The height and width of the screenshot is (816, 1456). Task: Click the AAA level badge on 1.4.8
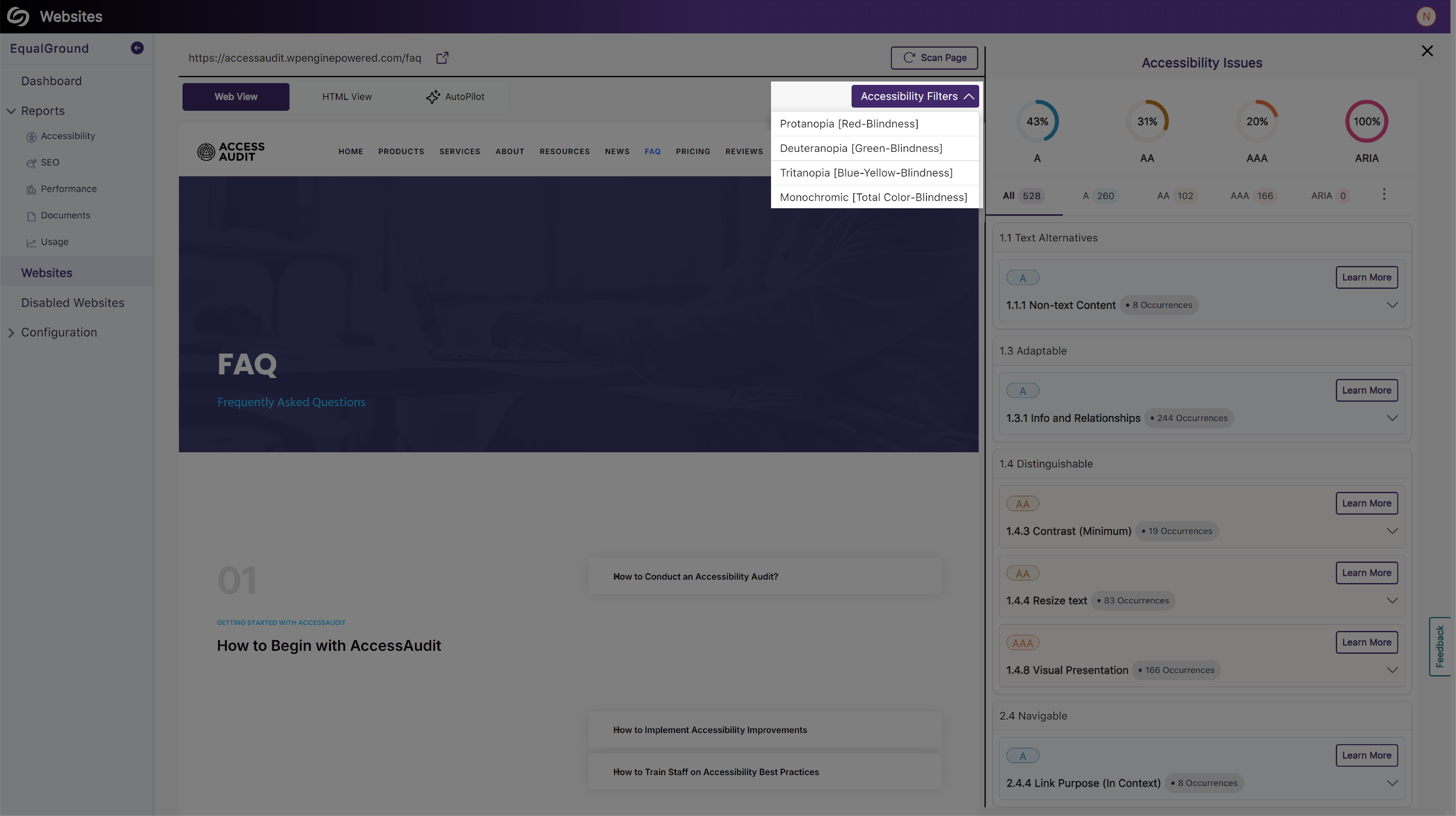click(x=1022, y=643)
